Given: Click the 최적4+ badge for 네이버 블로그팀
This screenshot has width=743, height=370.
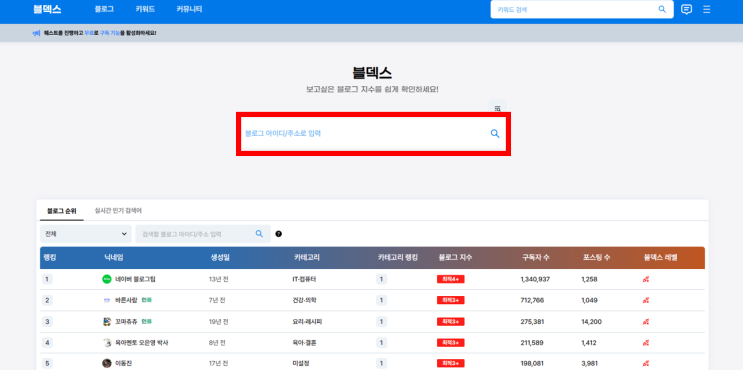Looking at the screenshot, I should point(451,280).
